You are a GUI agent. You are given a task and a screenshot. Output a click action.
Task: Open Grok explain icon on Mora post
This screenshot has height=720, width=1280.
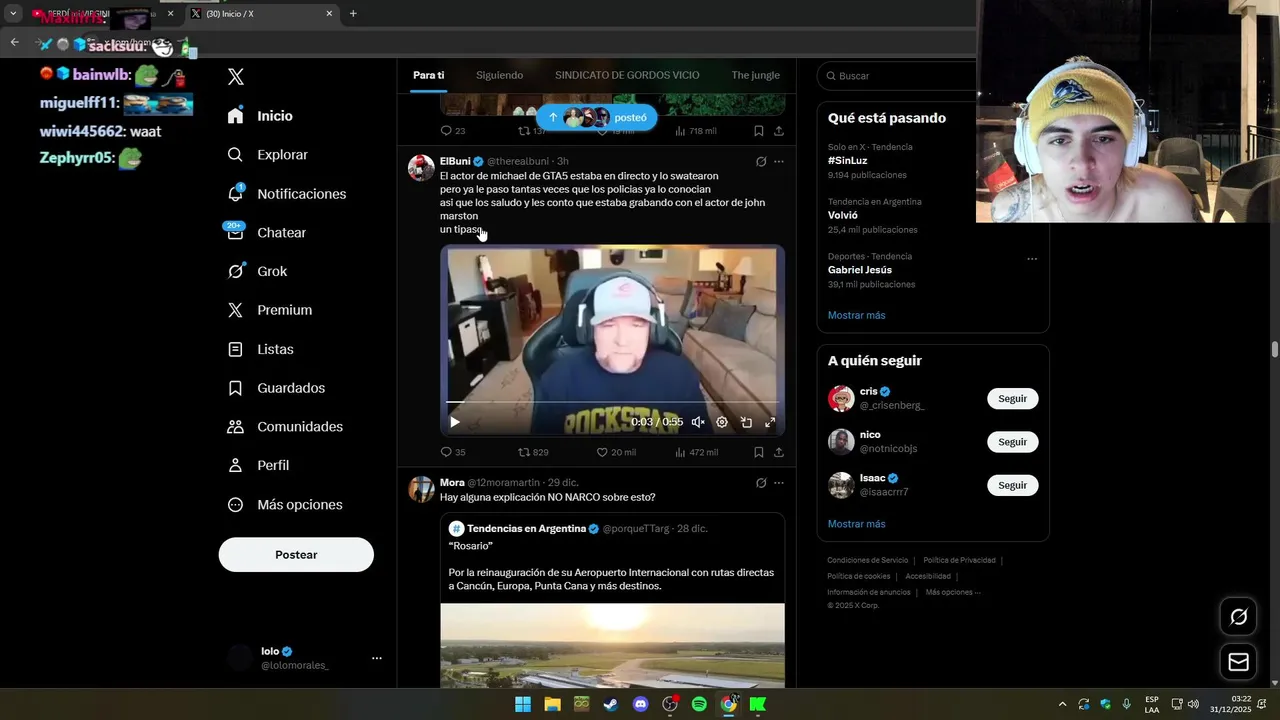click(x=760, y=483)
